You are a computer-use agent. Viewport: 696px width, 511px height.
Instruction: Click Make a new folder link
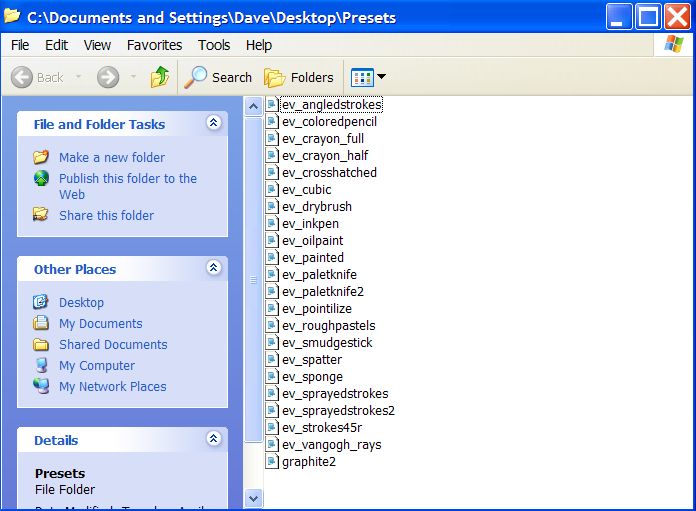point(112,157)
